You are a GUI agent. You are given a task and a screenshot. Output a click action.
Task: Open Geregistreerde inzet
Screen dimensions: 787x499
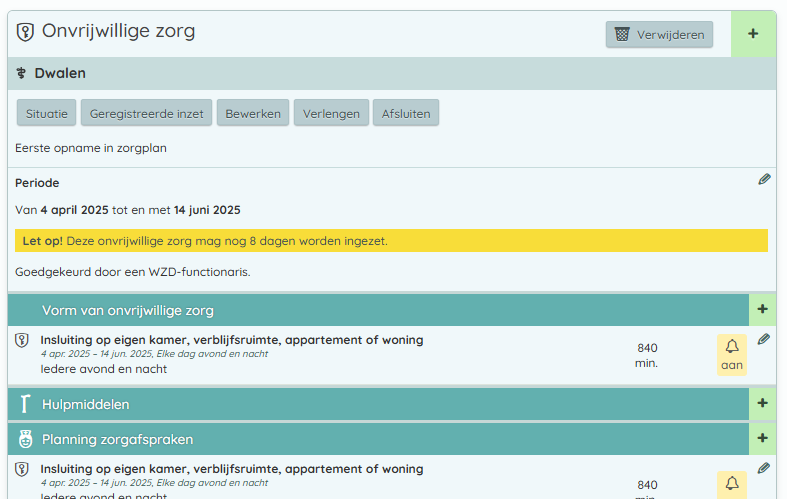[147, 113]
